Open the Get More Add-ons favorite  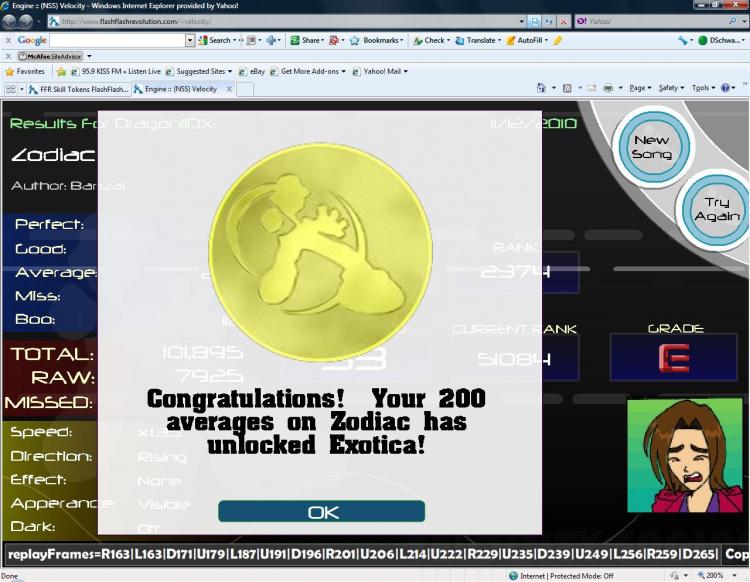click(x=307, y=72)
